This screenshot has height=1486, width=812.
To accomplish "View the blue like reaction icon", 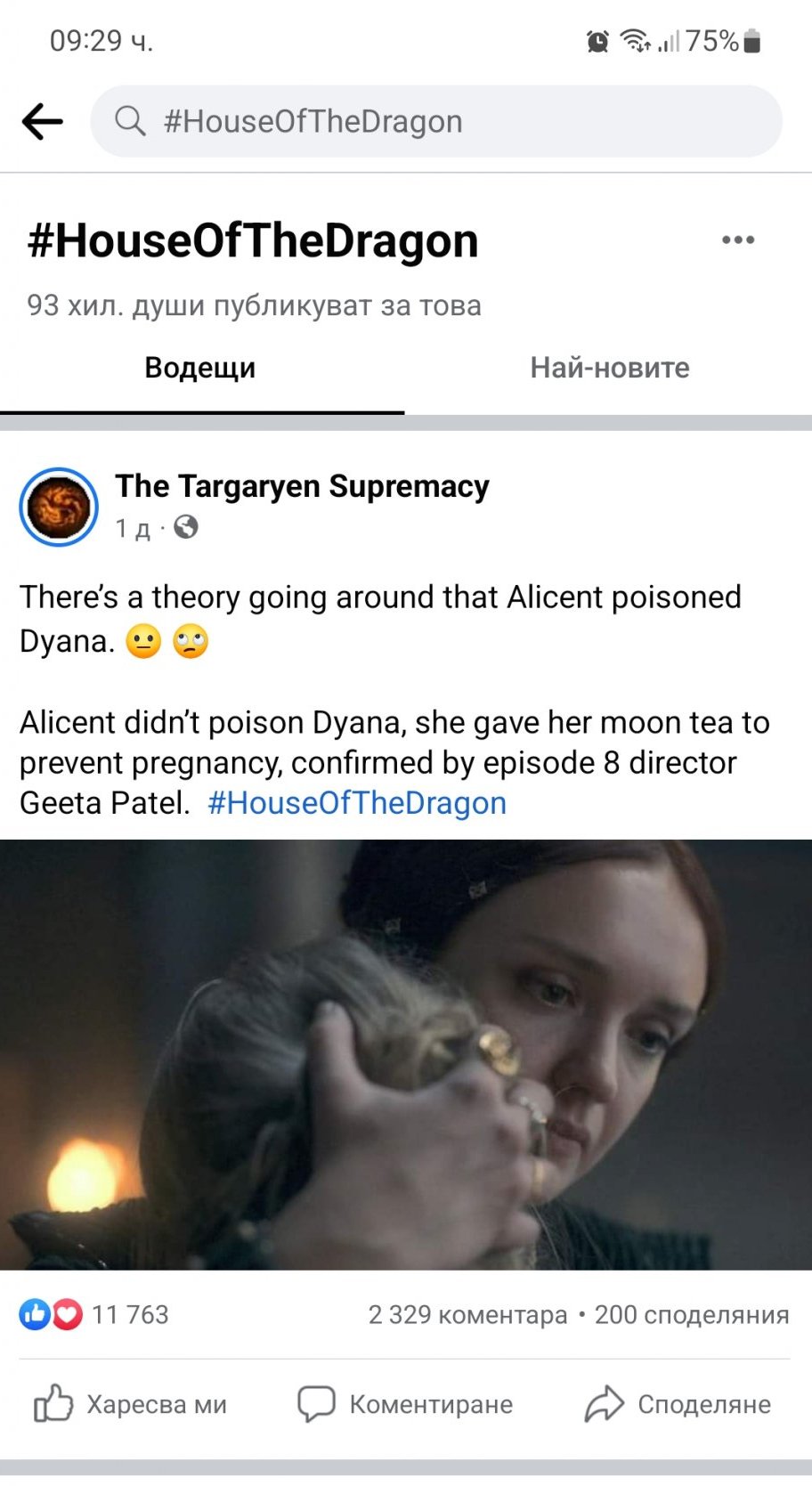I will click(35, 1314).
